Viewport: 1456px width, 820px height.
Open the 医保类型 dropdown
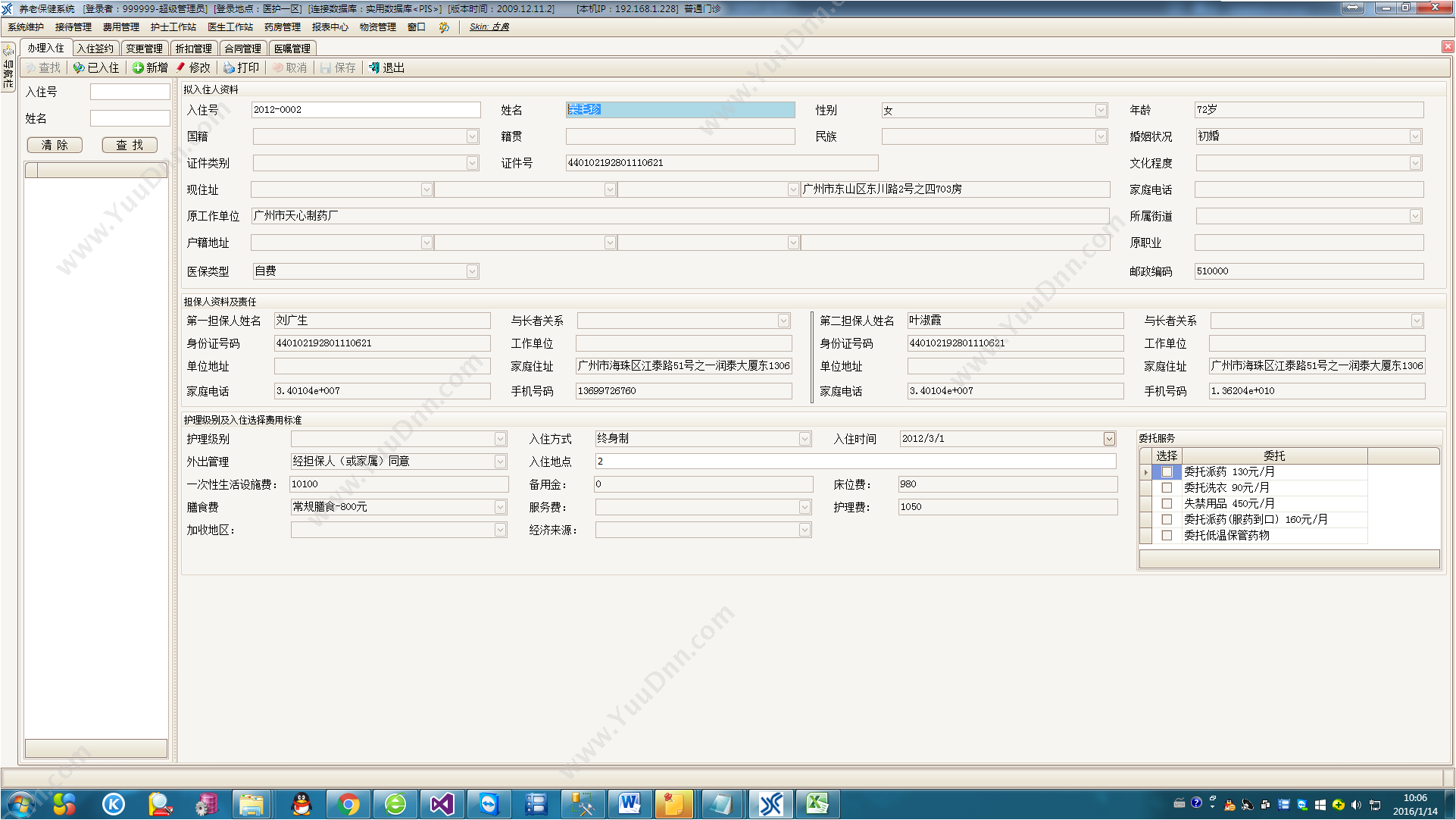[x=472, y=271]
